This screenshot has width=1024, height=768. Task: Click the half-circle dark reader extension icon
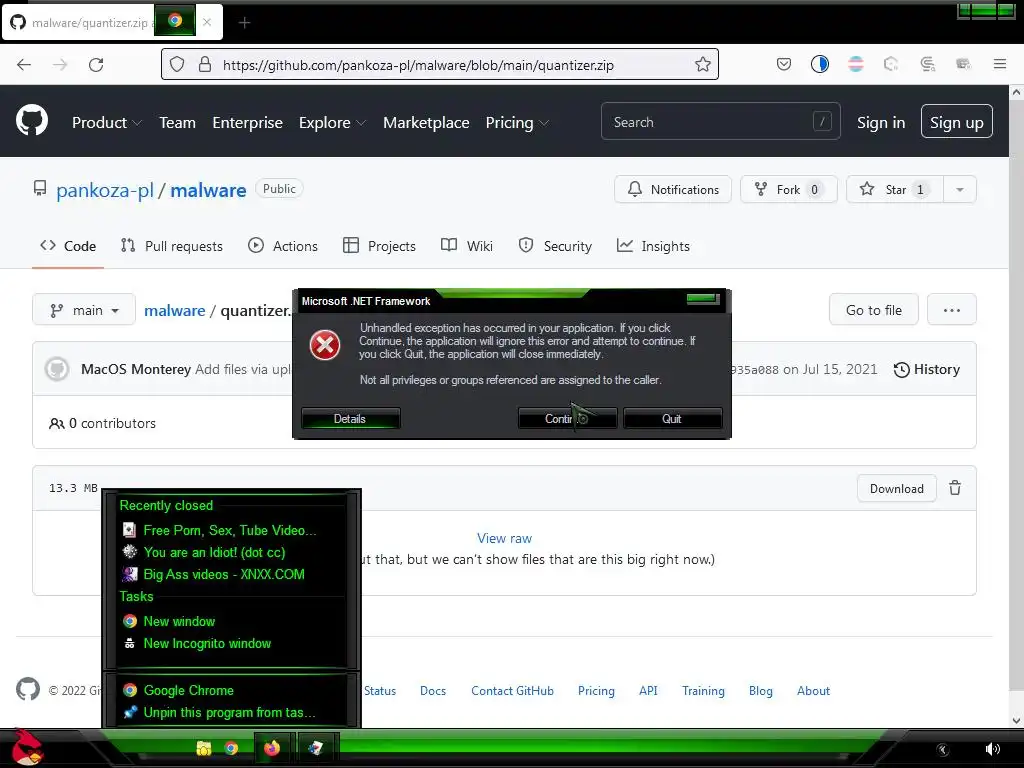pyautogui.click(x=820, y=64)
